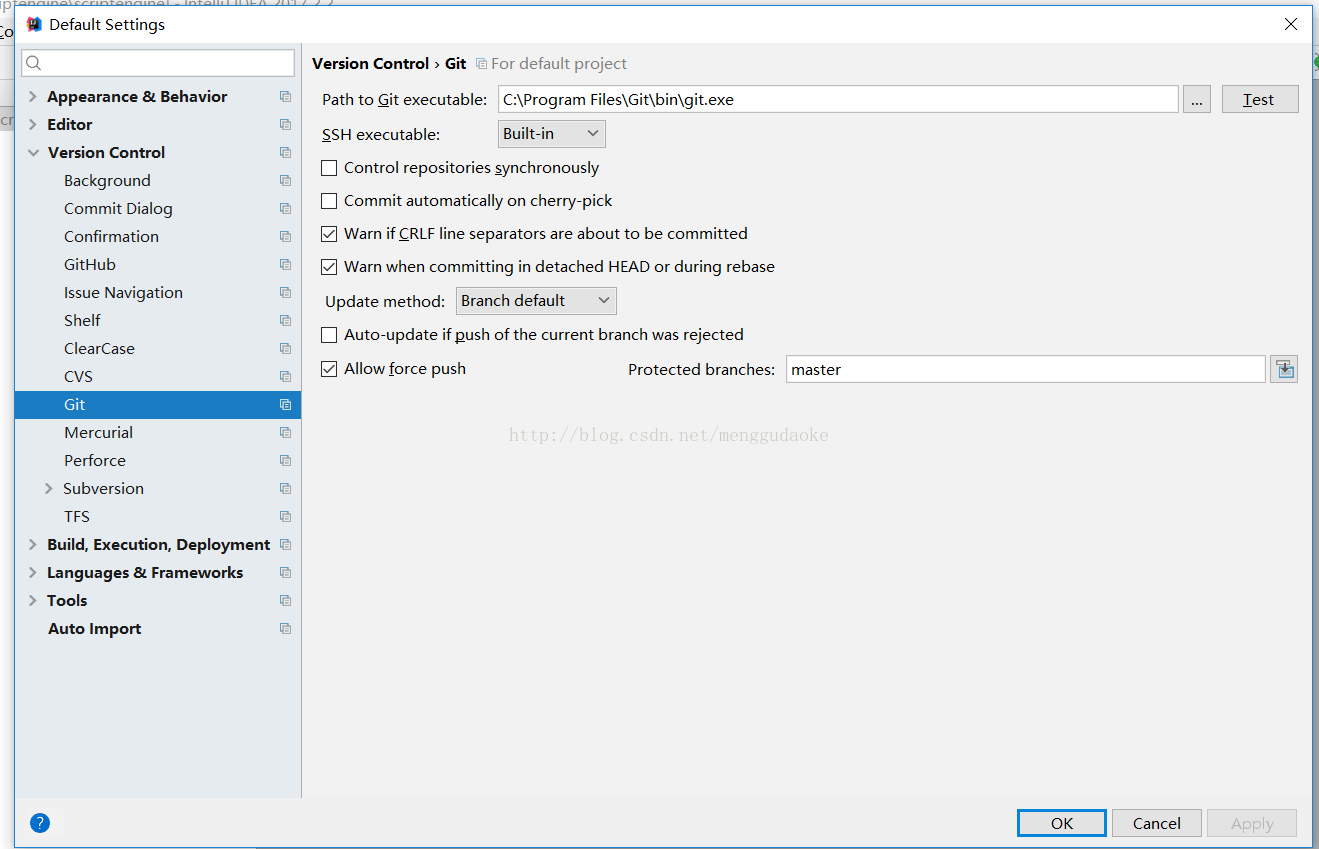Click the project-level icon on the Git row
The height and width of the screenshot is (849, 1319).
coord(285,405)
